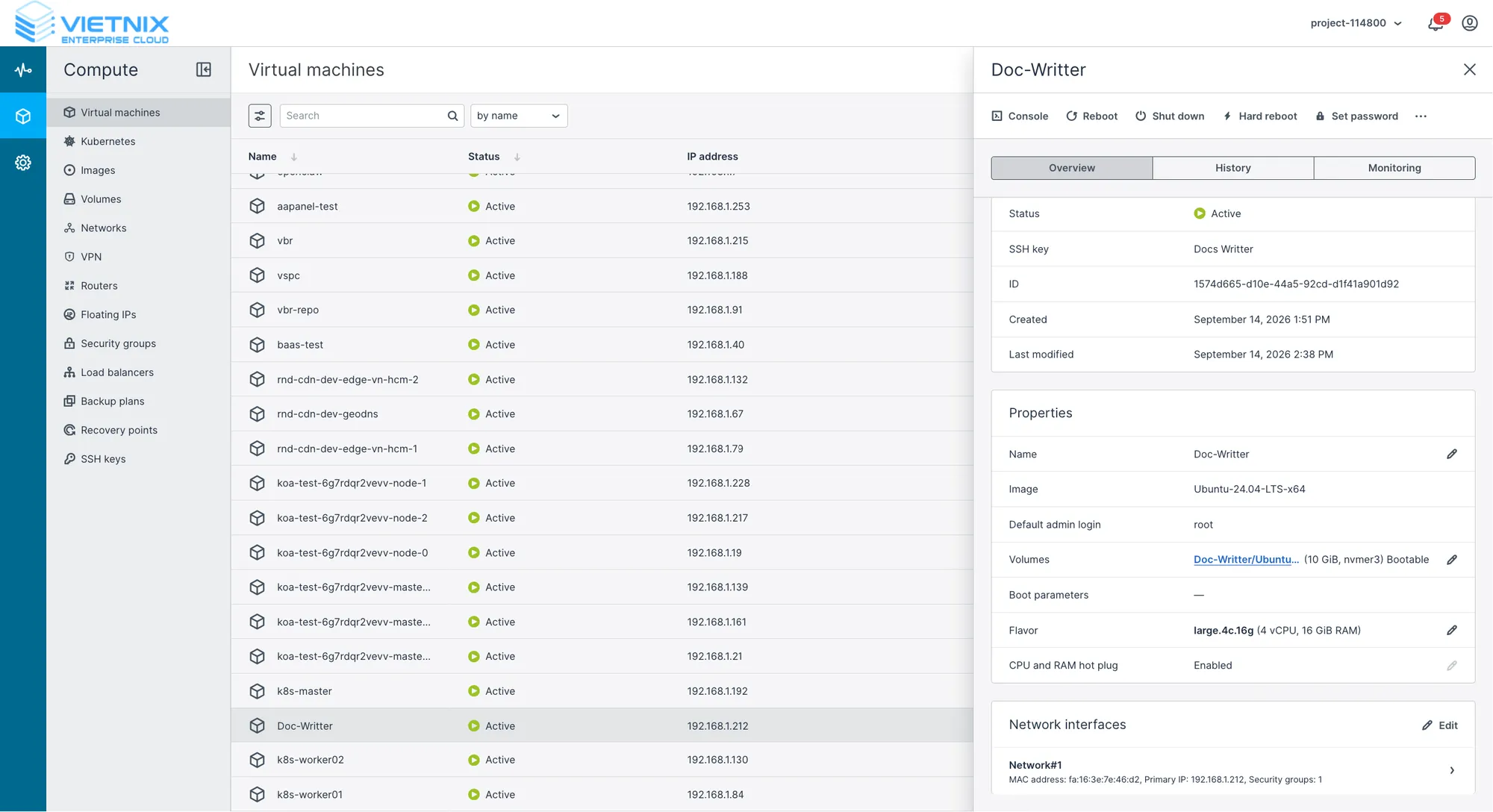This screenshot has width=1493, height=812.
Task: Edit the Volumes property pencil icon
Action: click(1452, 560)
